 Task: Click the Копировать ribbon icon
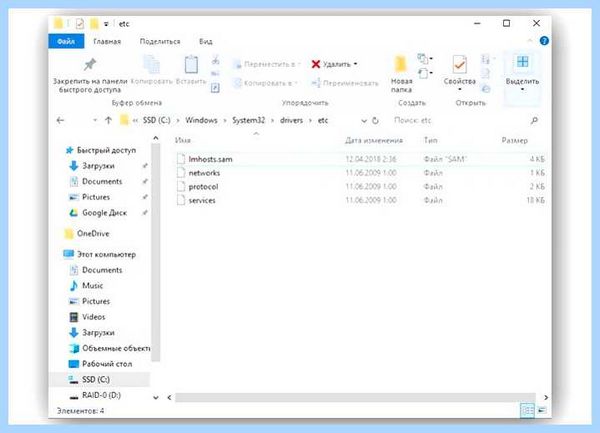point(152,64)
